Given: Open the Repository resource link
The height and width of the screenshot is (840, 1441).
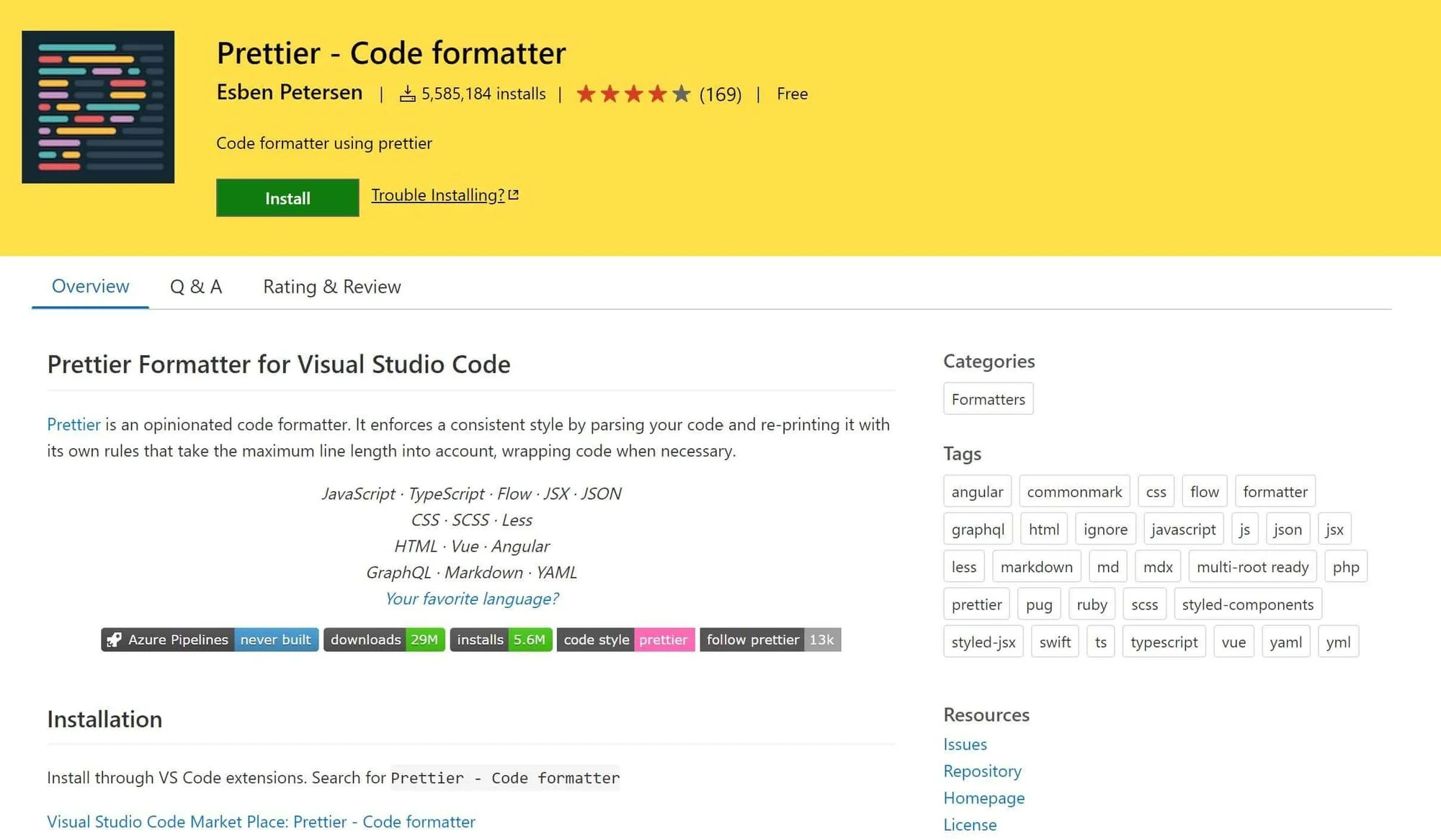Looking at the screenshot, I should pos(982,771).
